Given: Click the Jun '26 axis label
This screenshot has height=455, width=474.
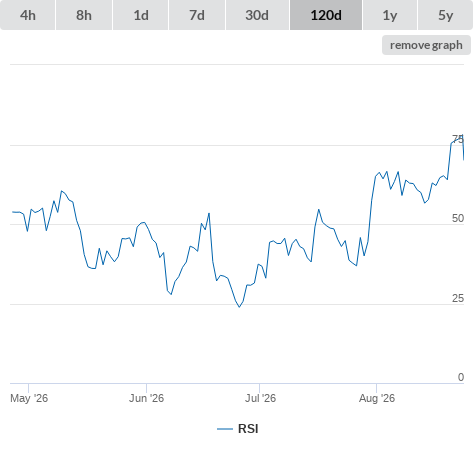Looking at the screenshot, I should pos(146,398).
